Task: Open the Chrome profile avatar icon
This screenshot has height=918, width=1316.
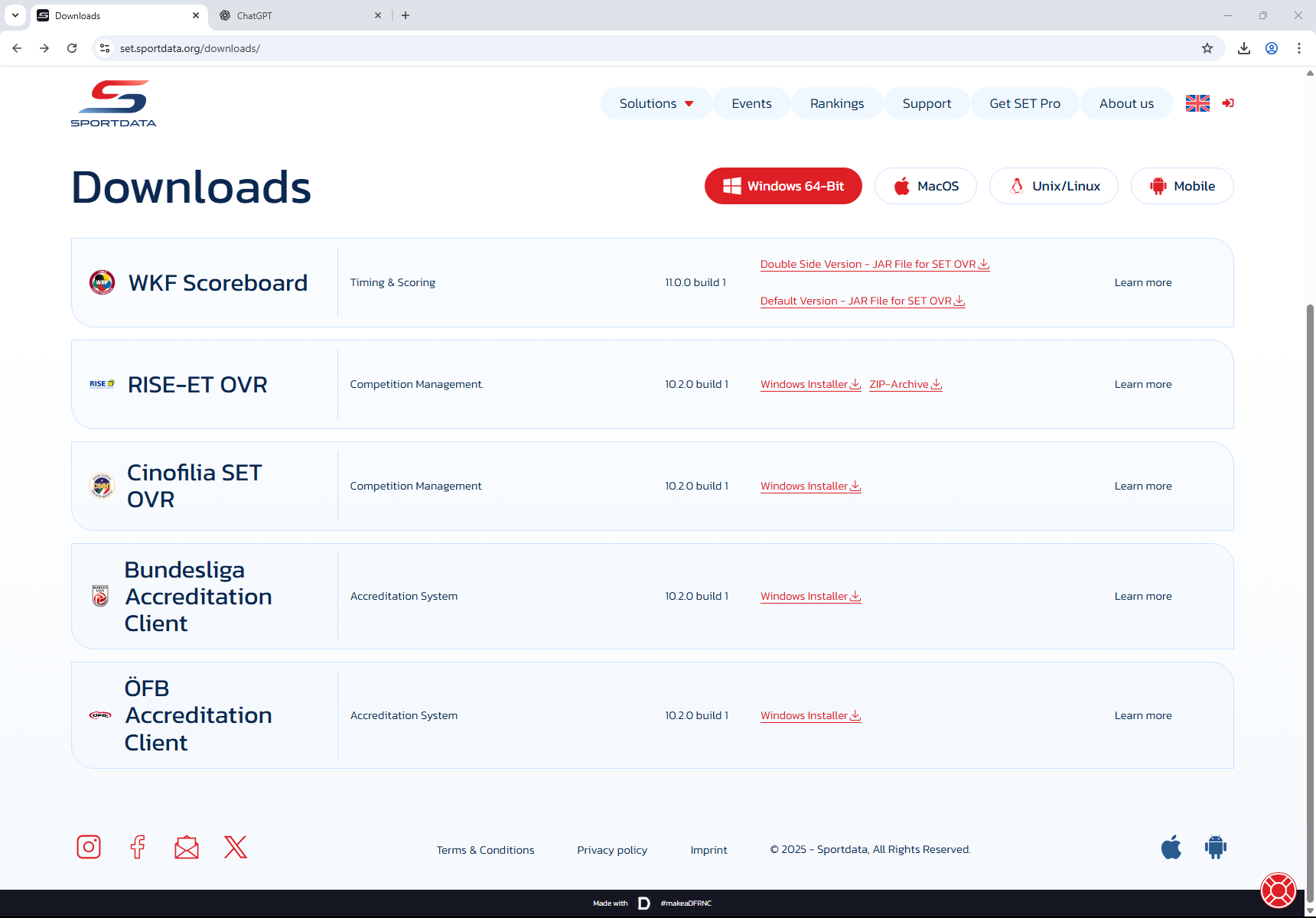Action: pos(1272,48)
